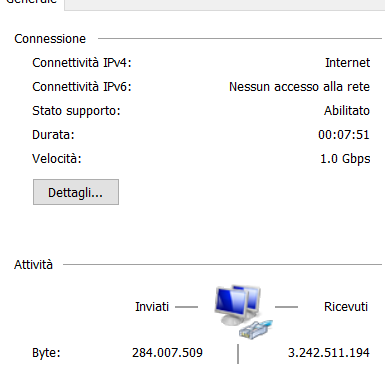The image size is (385, 379).
Task: Click Nessun accesso alla rete text
Action: [299, 87]
